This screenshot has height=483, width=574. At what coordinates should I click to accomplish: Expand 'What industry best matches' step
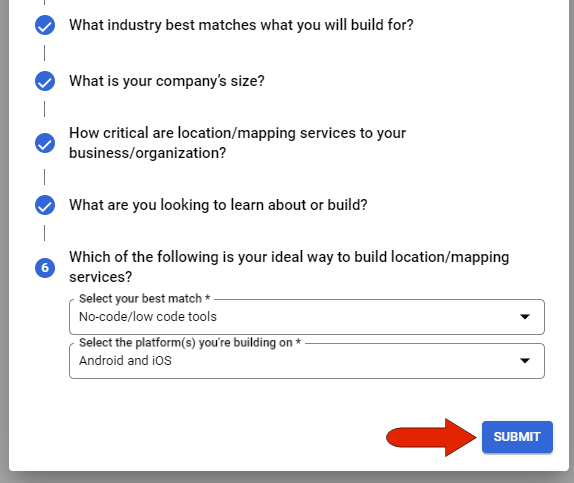point(241,25)
